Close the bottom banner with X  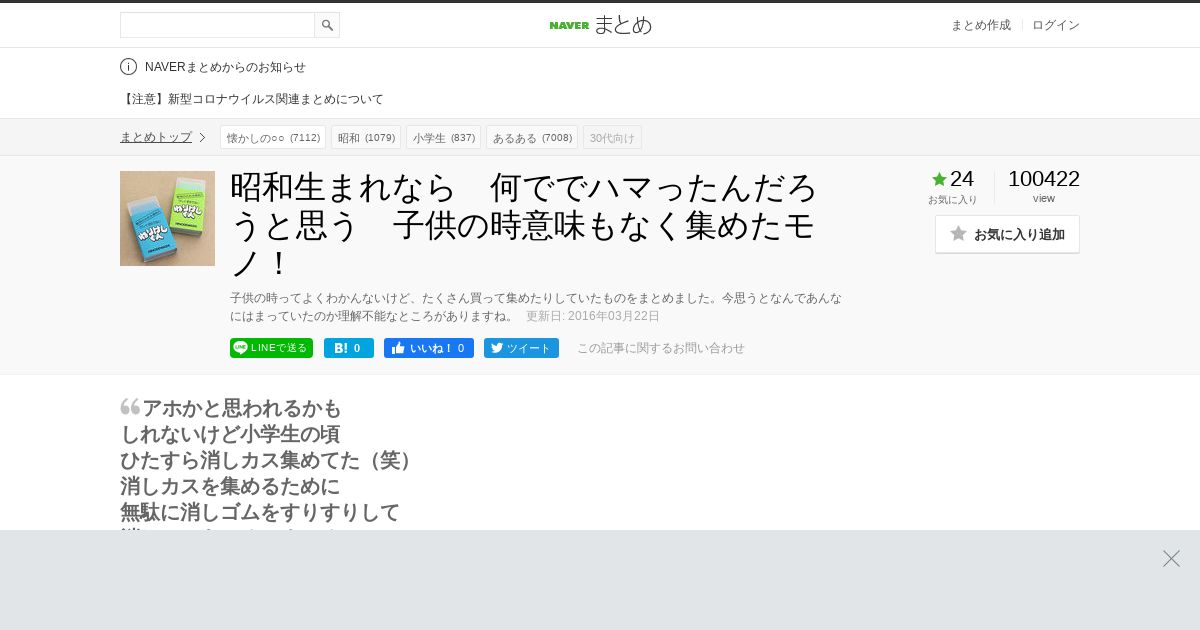click(x=1171, y=558)
